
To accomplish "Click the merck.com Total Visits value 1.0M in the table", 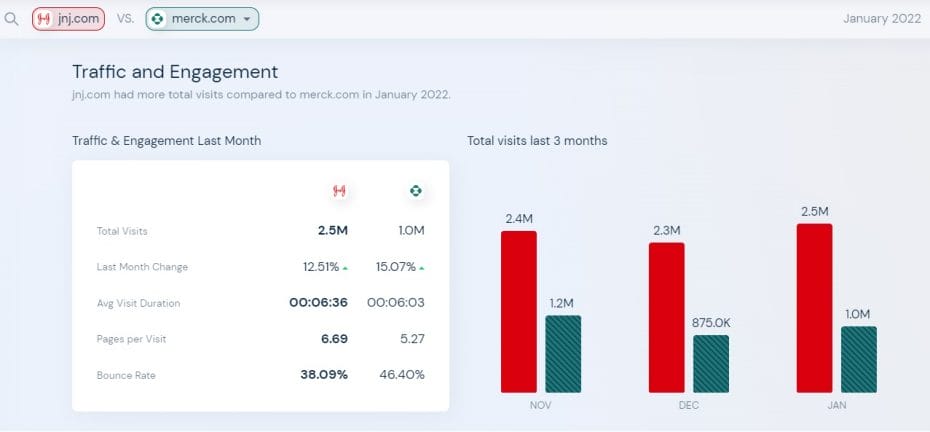I will [x=411, y=231].
